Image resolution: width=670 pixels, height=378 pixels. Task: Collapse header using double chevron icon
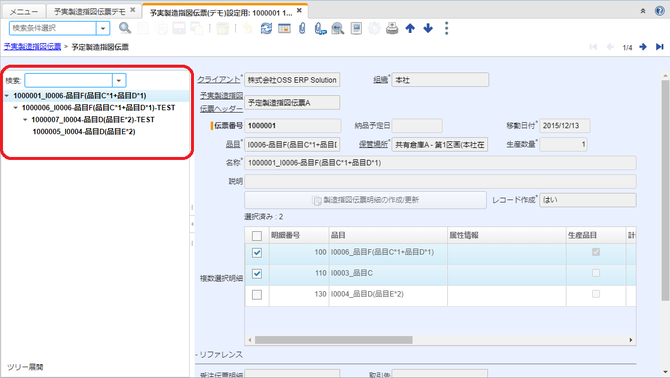(643, 11)
